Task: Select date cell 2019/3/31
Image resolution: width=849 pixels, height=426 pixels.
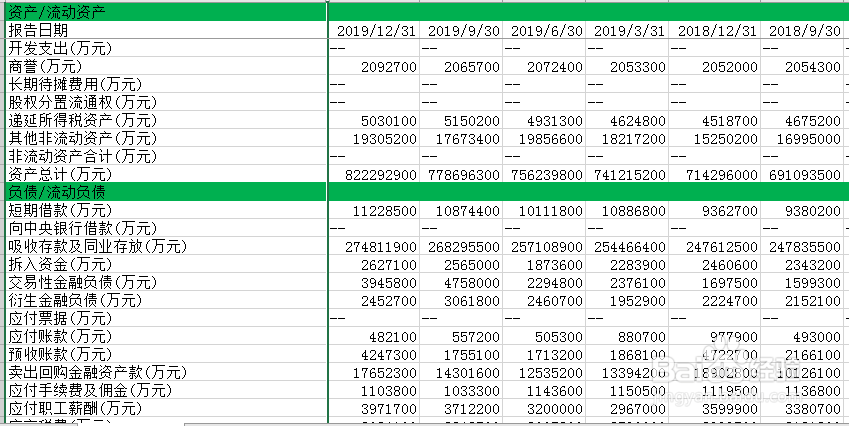Action: 627,30
